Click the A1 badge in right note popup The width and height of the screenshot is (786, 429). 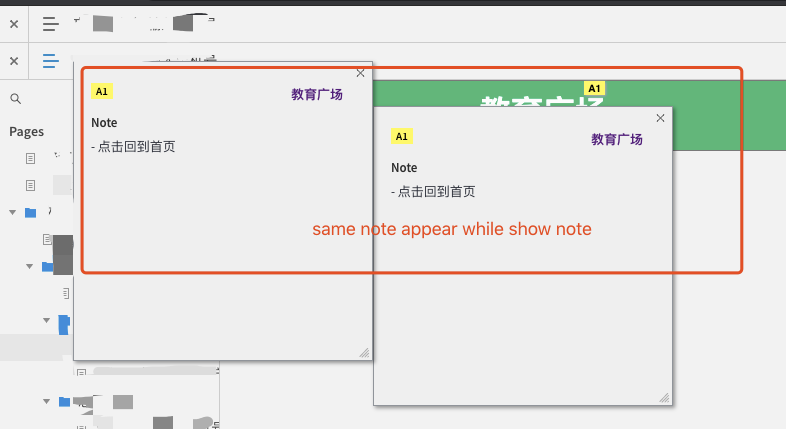coord(402,136)
